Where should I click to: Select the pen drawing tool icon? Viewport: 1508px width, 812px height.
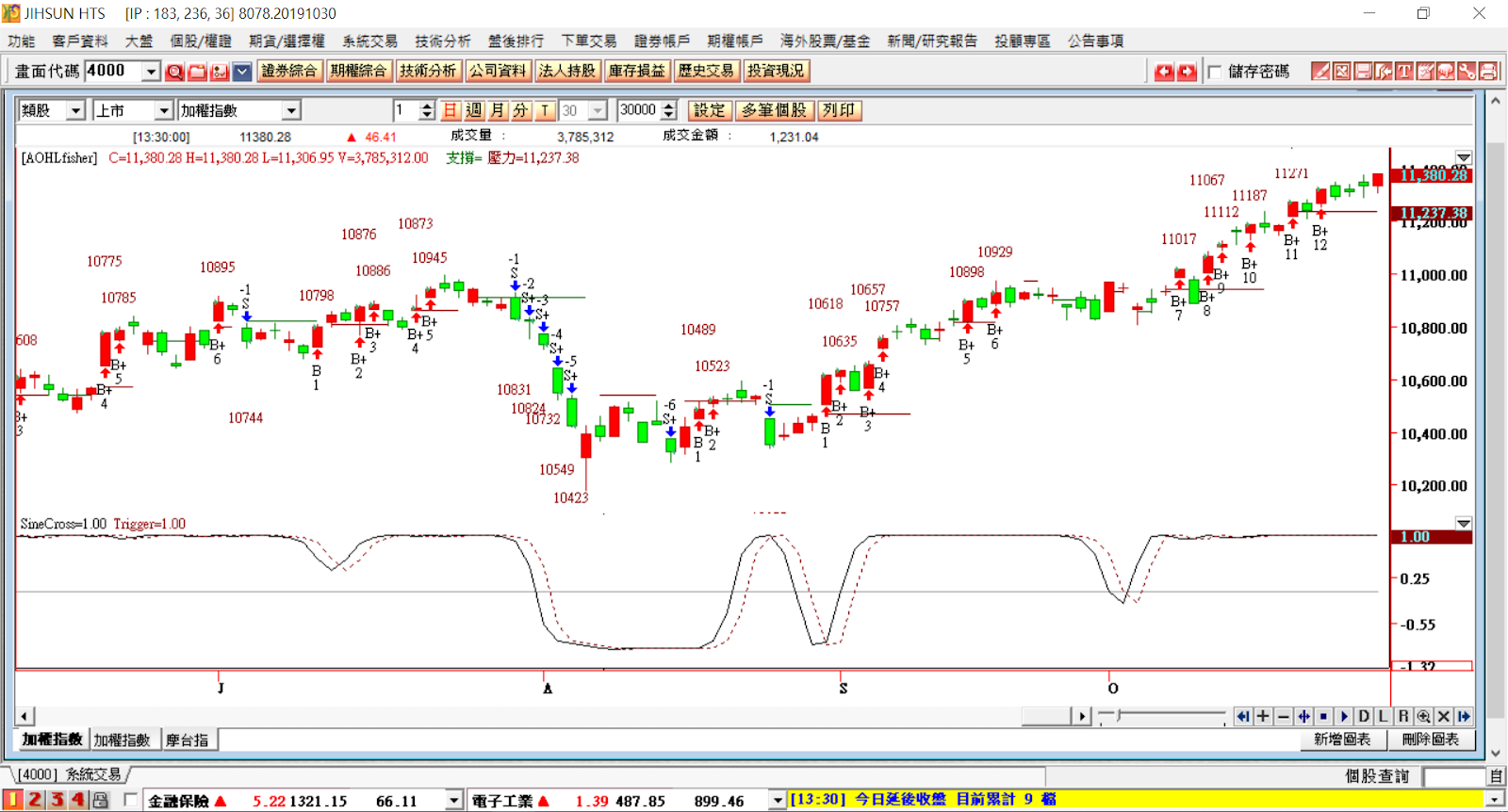pyautogui.click(x=1320, y=72)
